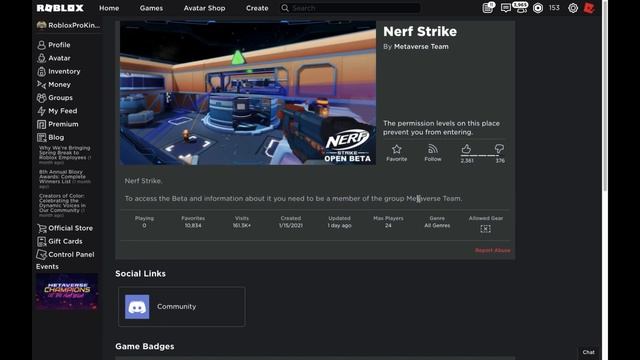Dislike the game with thumbs down
Screen dimensions: 640x360
(x=499, y=149)
